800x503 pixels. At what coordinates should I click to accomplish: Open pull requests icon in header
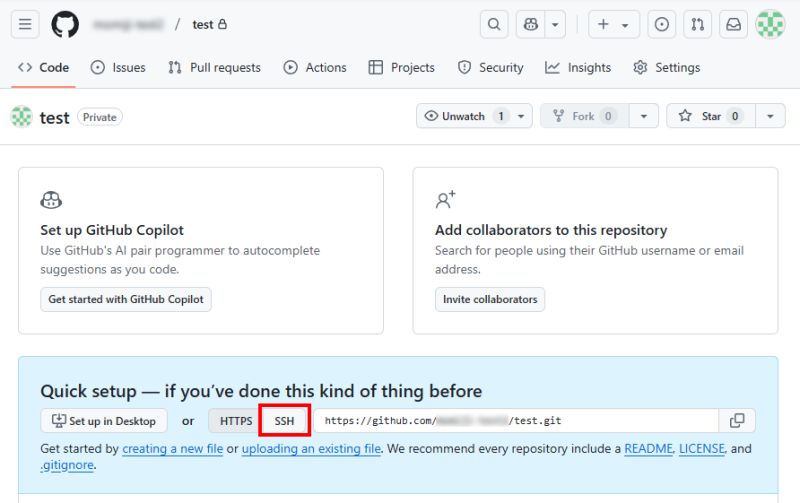[697, 24]
